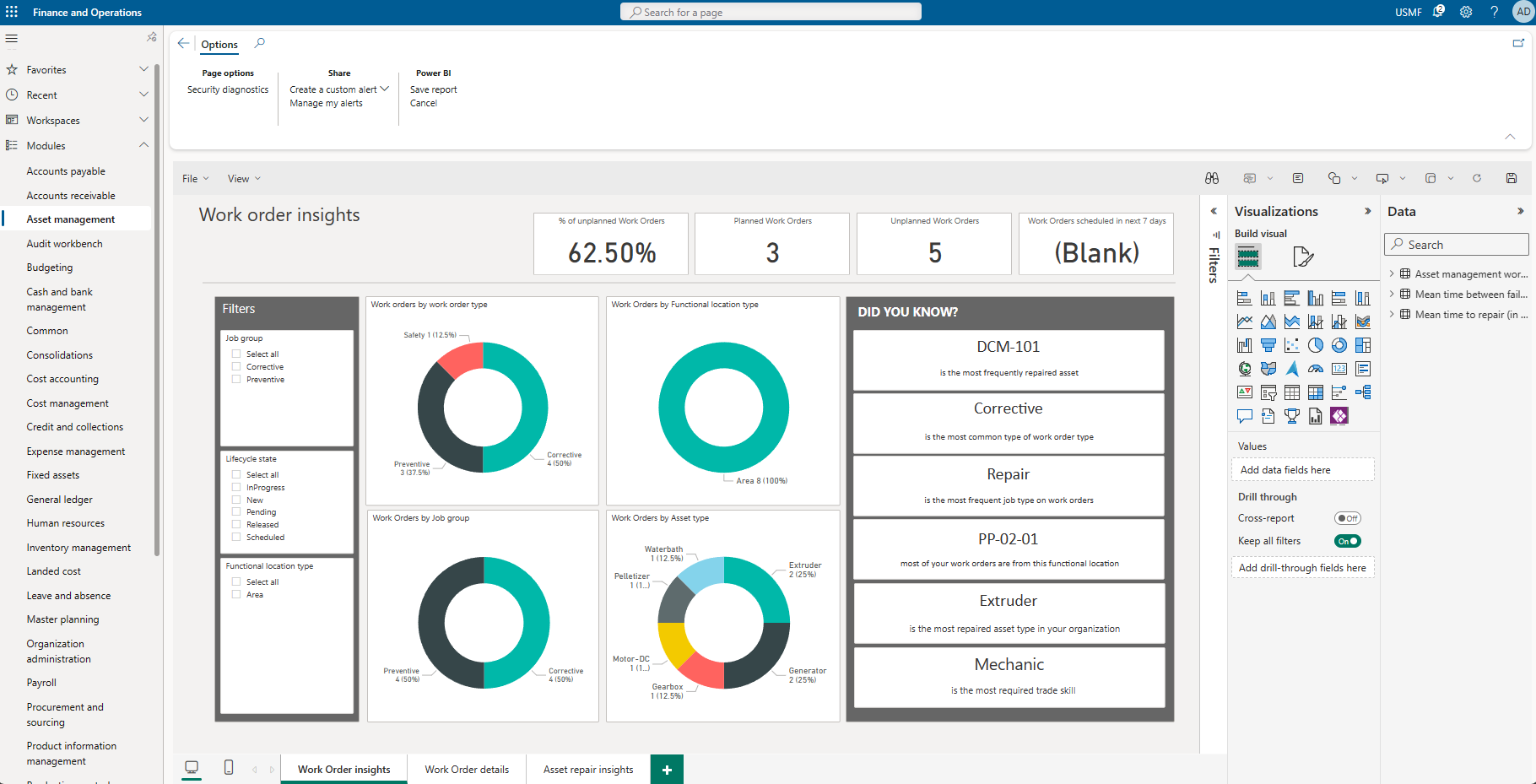
Task: Check the Corrective checkbox under Job group
Action: (x=236, y=366)
